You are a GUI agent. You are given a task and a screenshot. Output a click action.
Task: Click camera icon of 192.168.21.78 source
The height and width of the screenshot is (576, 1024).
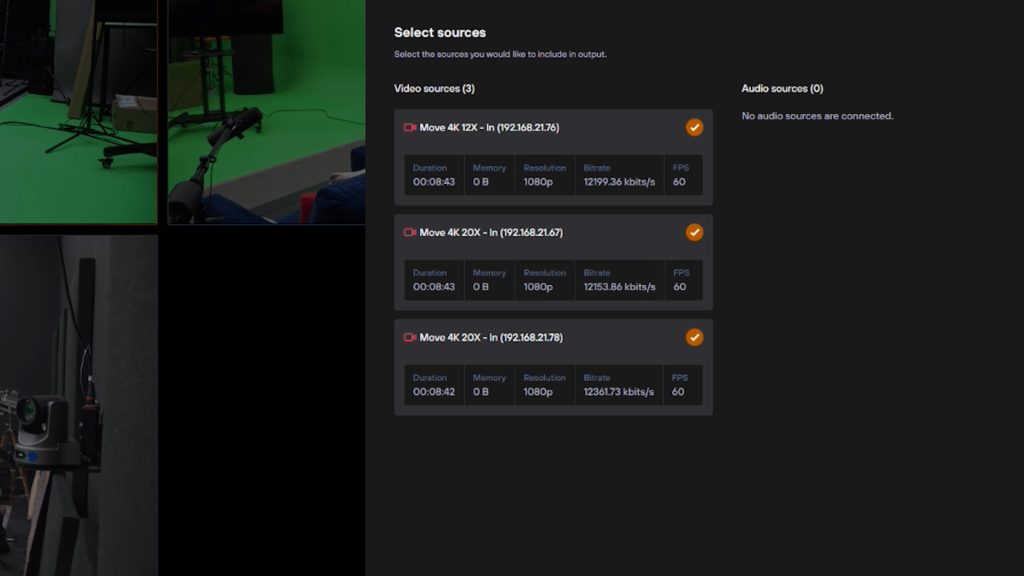409,338
